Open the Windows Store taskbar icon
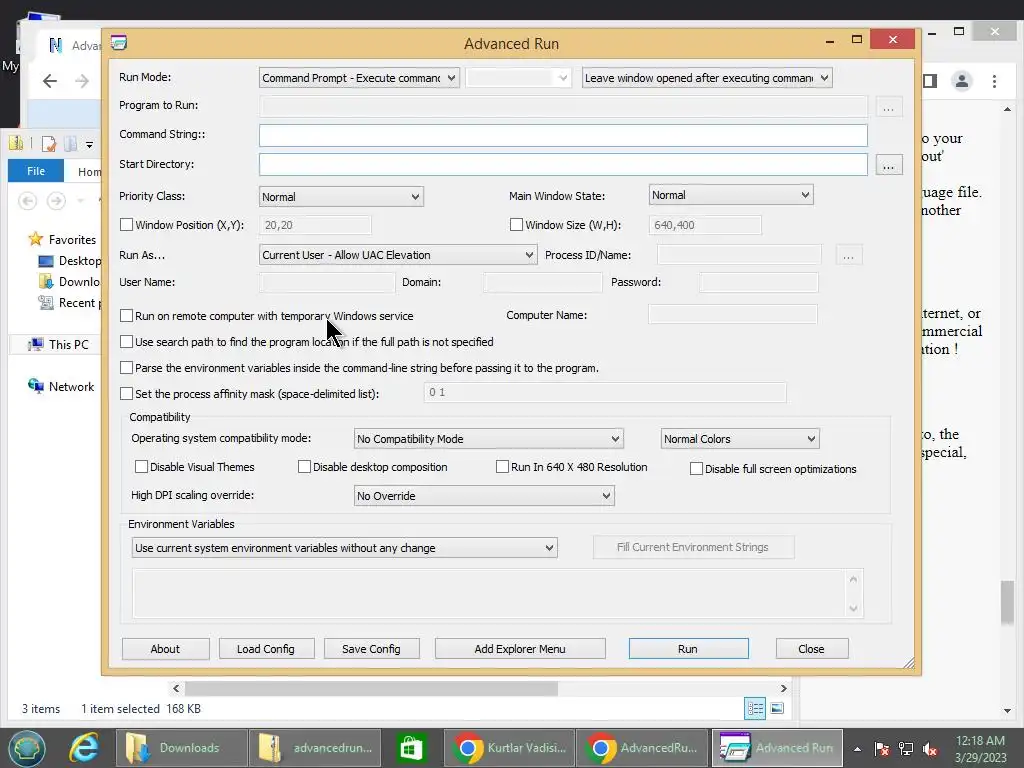Screen dimensions: 1024x768 pos(411,748)
